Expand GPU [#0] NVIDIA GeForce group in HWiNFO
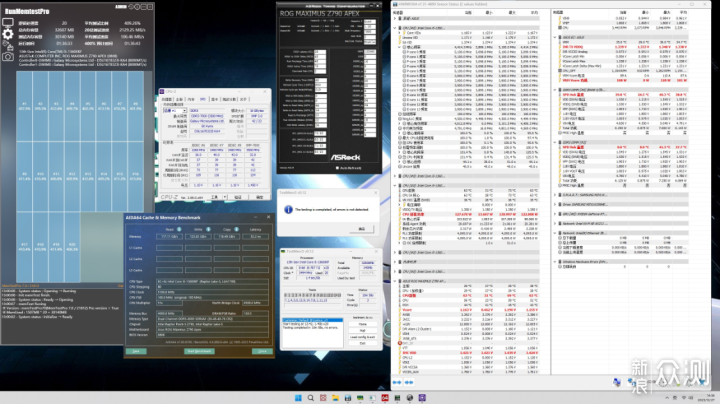Screen dimensions: 720x404 click(x=555, y=214)
